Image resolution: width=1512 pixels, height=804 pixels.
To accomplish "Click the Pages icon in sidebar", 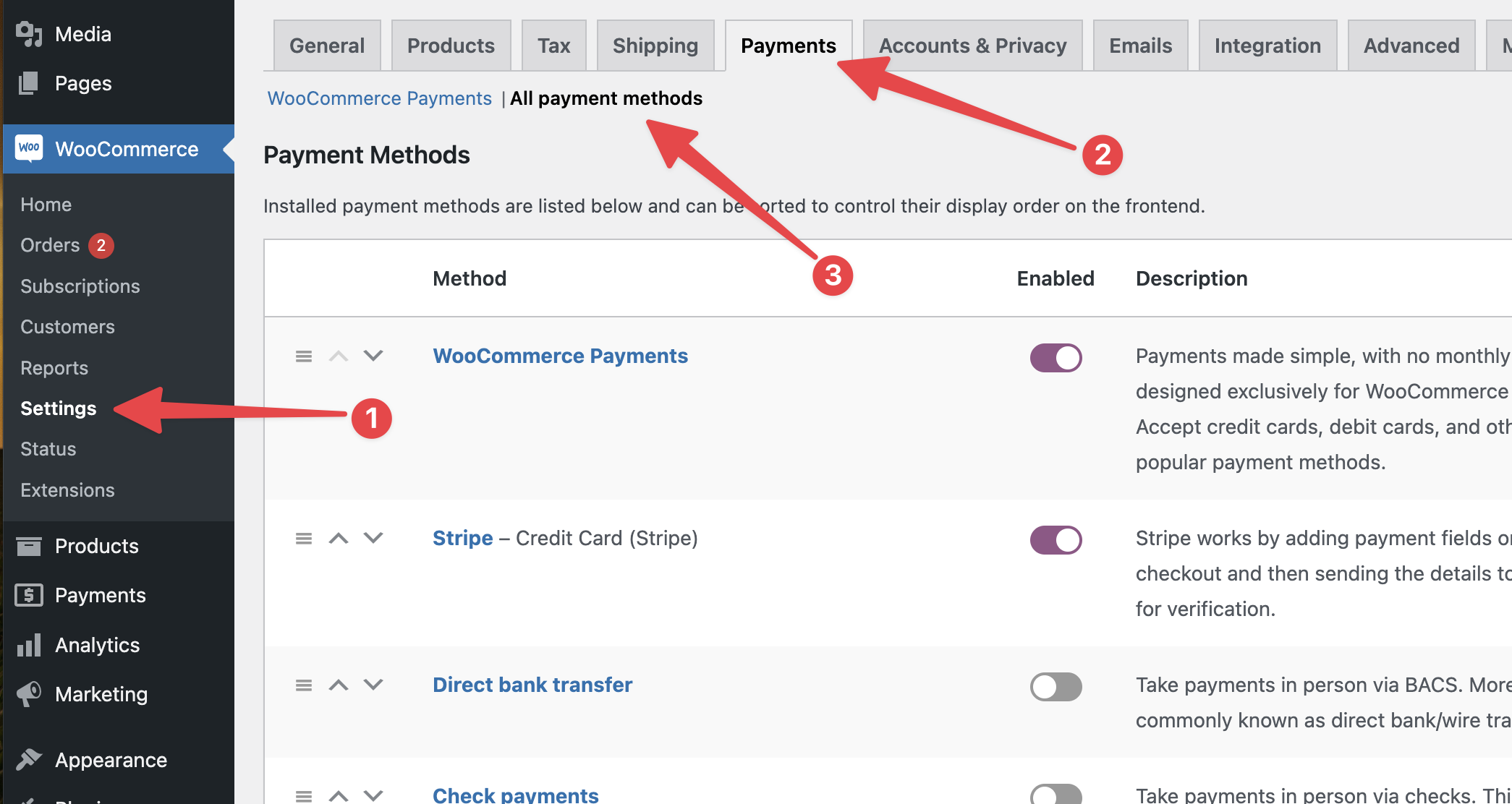I will pos(29,83).
